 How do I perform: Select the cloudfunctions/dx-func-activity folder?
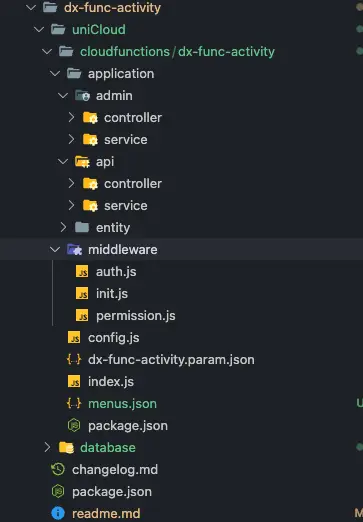pyautogui.click(x=177, y=52)
